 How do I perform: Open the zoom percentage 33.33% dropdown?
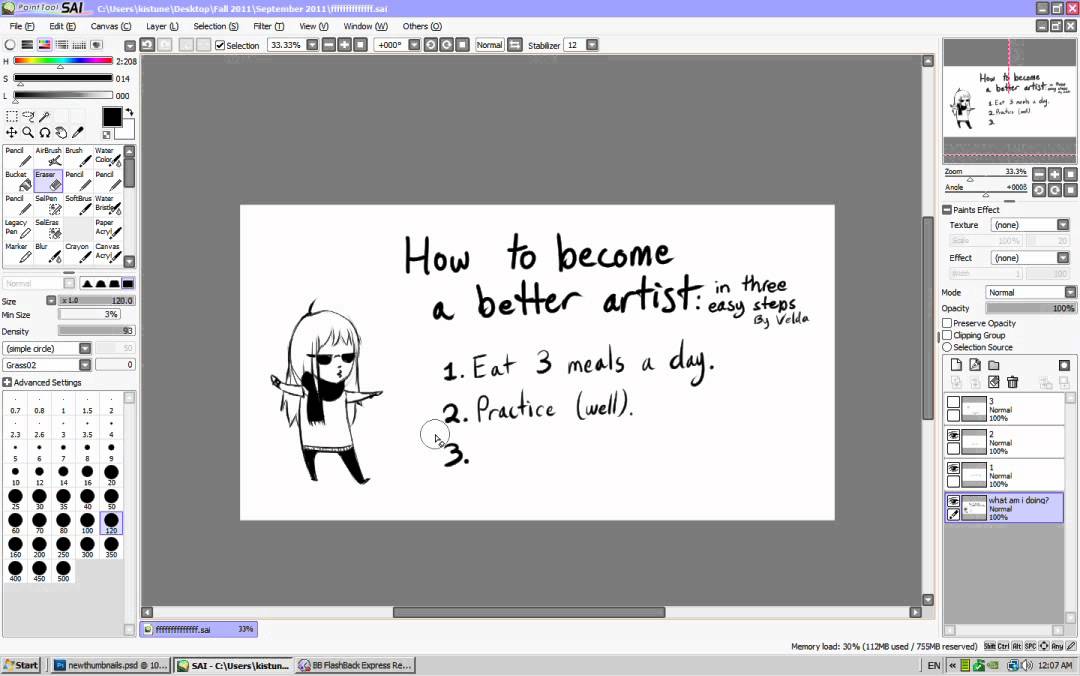pos(312,45)
